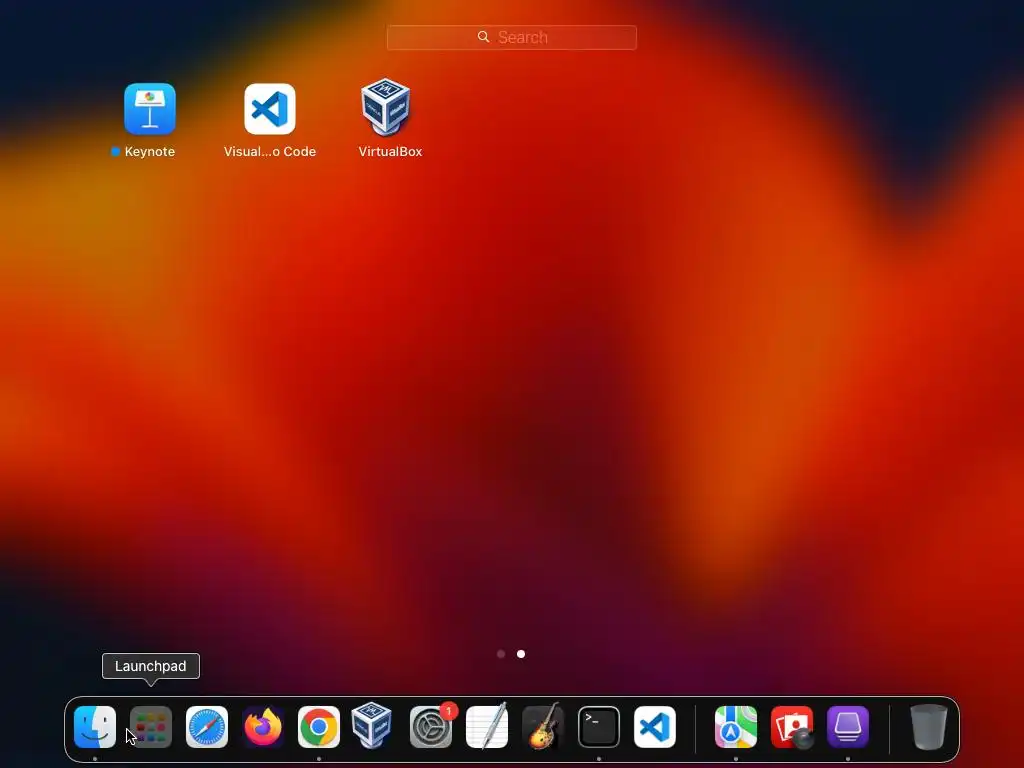Viewport: 1024px width, 768px height.
Task: Launch Photo Booth from the Dock
Action: pyautogui.click(x=792, y=727)
